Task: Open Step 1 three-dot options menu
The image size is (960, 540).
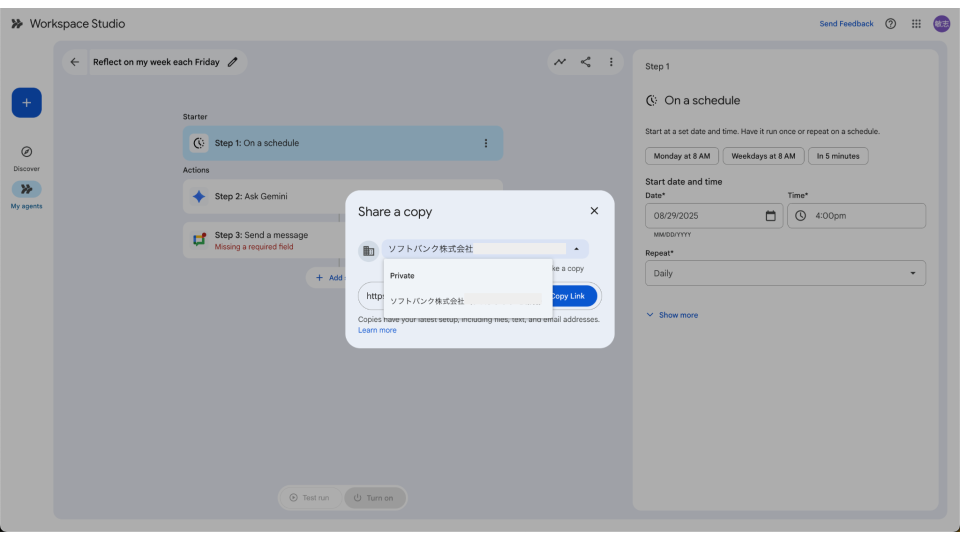Action: (486, 143)
